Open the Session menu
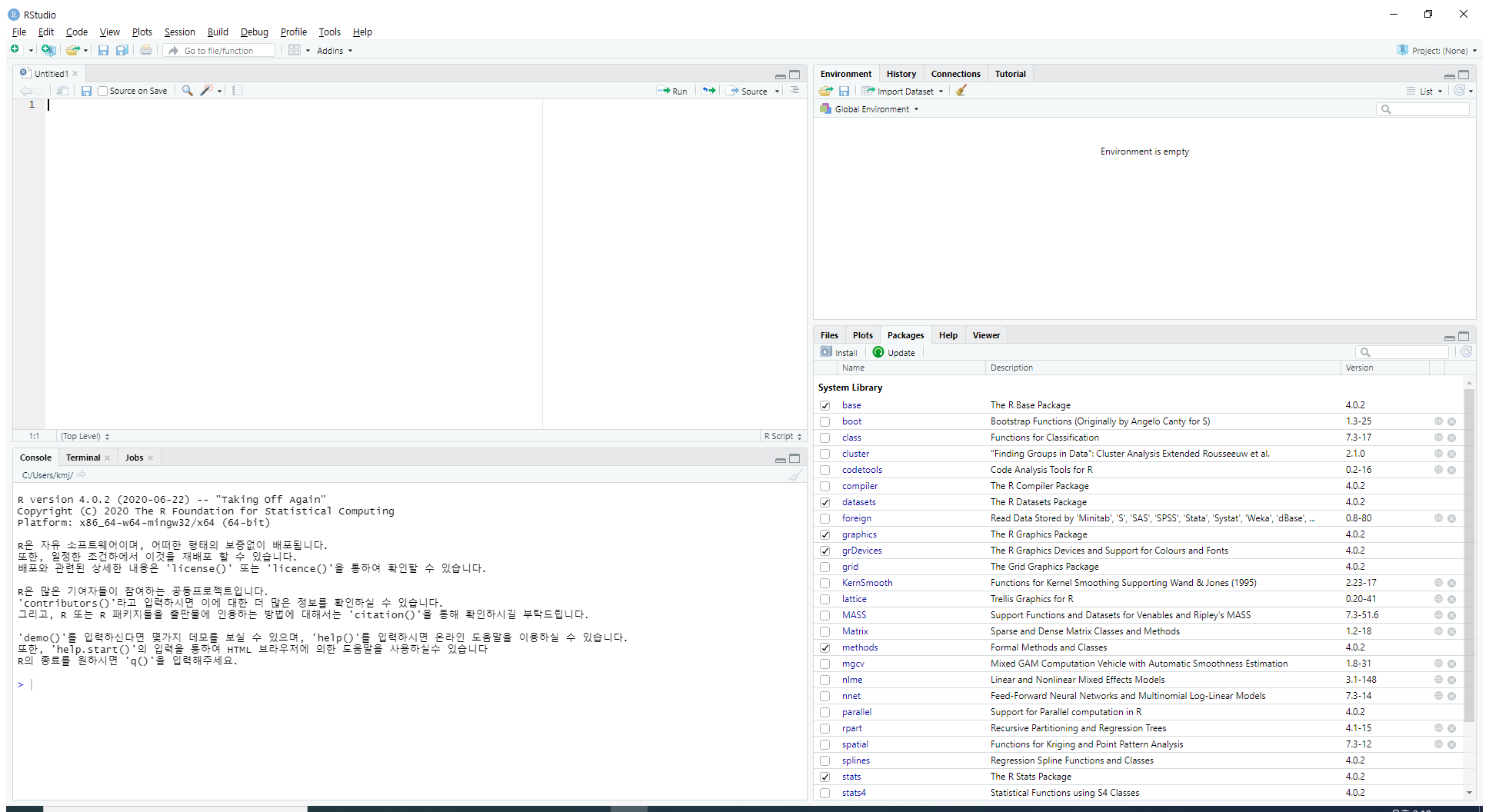 (179, 32)
